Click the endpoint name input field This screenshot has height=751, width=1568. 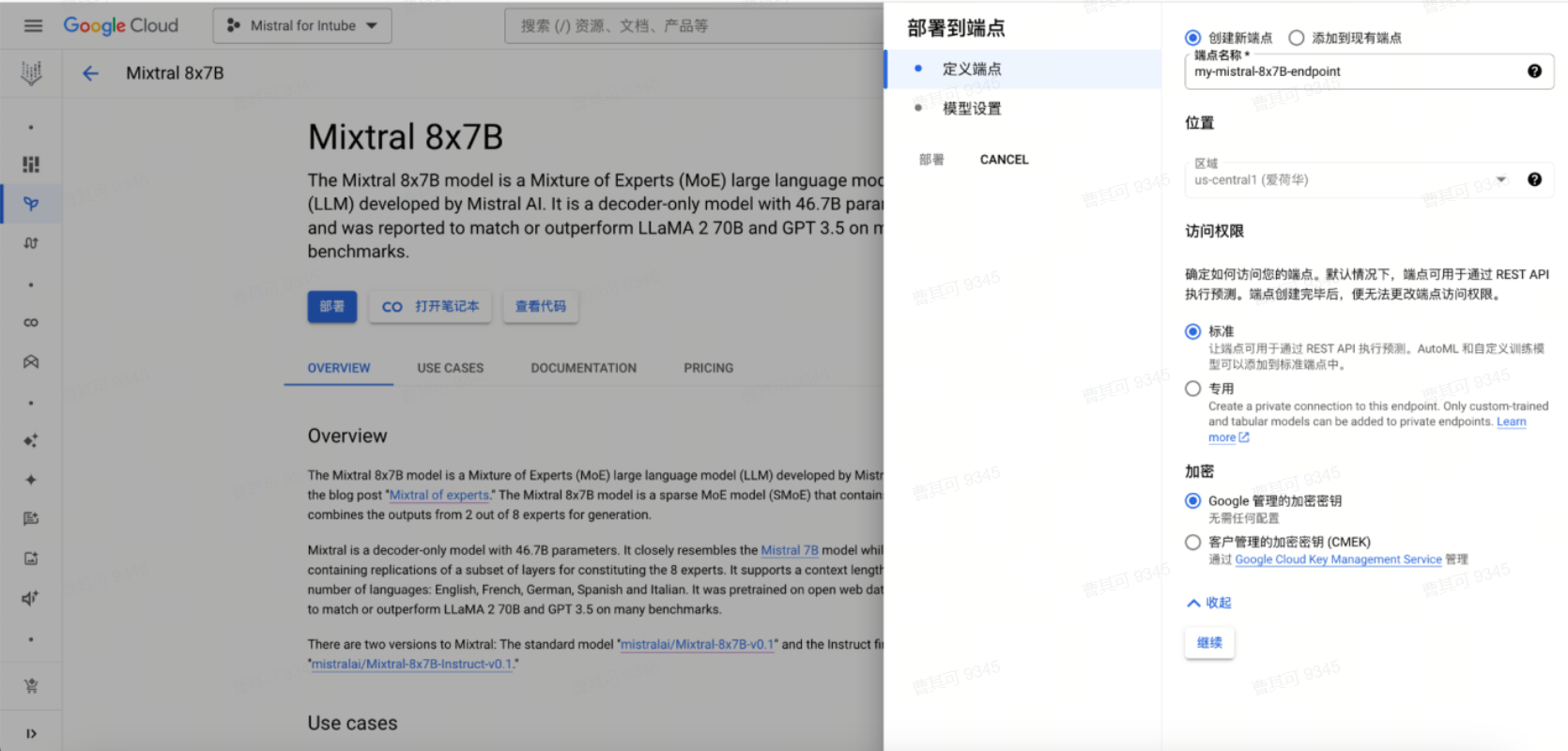(1352, 72)
